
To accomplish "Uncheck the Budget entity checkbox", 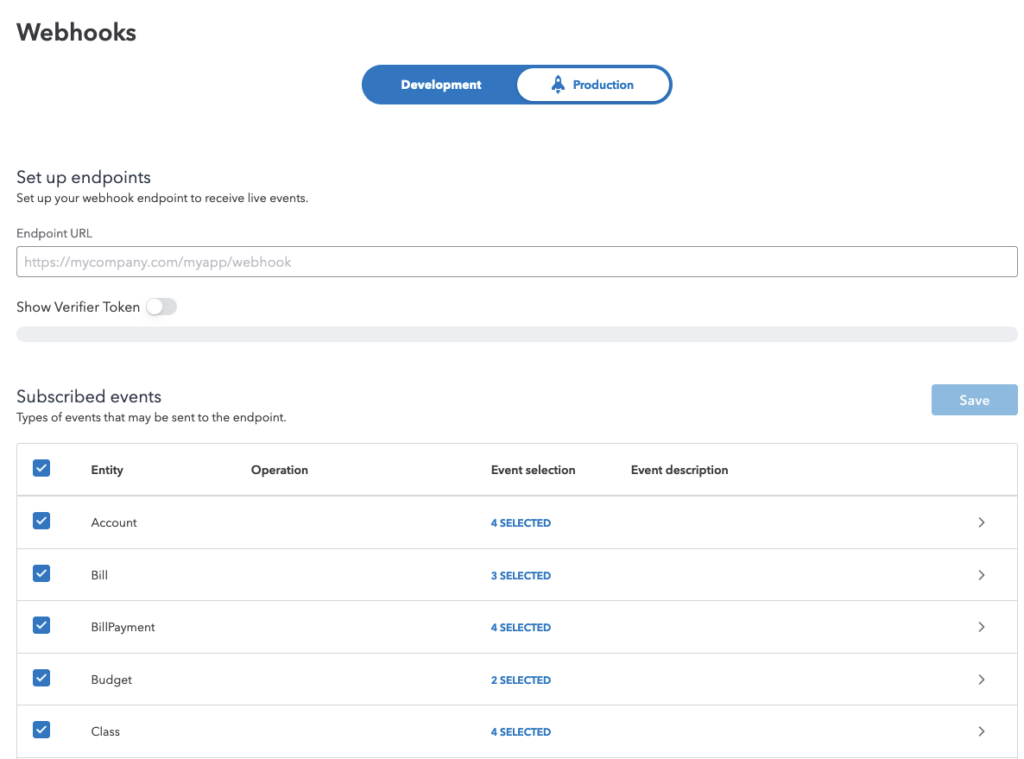I will (41, 677).
